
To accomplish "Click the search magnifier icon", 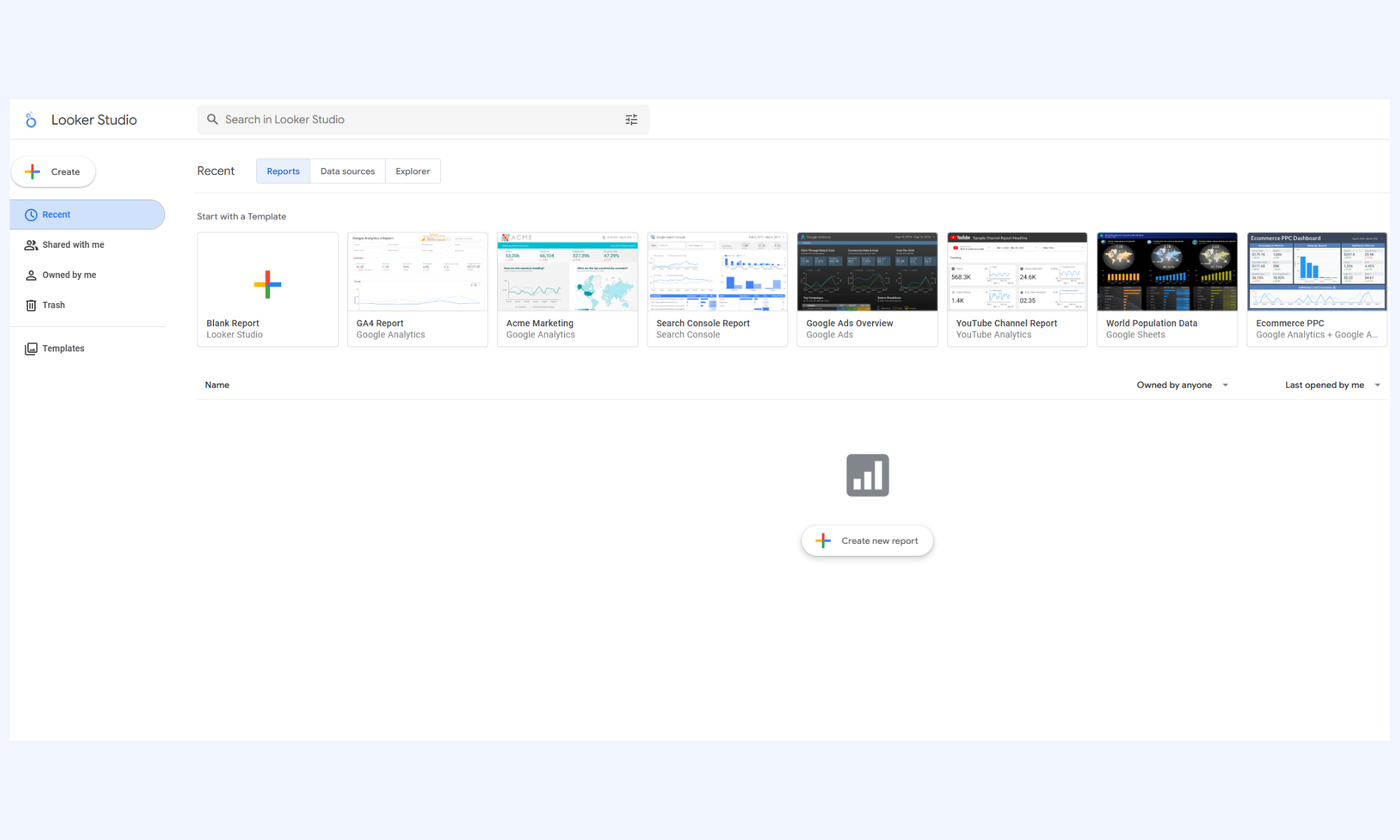I will [x=213, y=120].
